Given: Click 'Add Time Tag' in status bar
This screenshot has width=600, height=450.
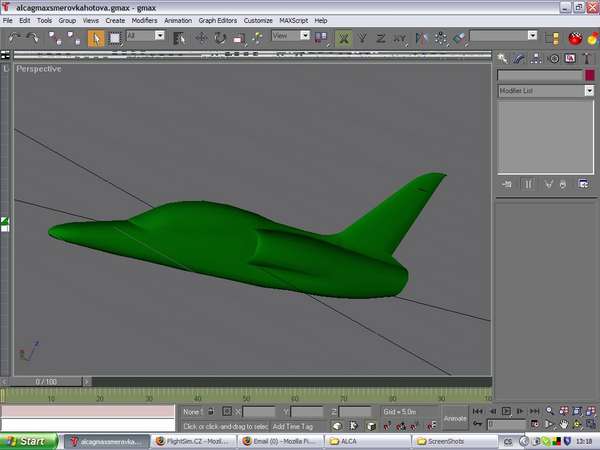Looking at the screenshot, I should coord(293,426).
